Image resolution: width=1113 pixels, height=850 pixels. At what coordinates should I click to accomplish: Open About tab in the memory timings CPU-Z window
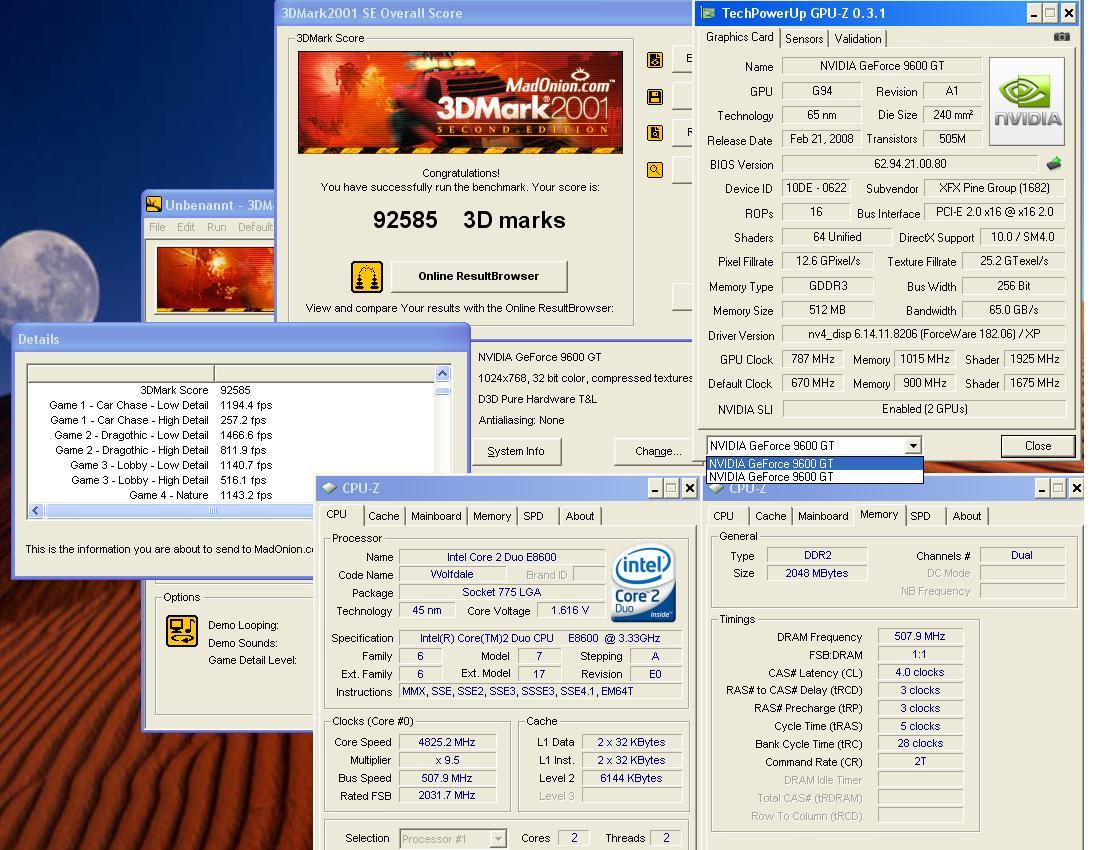coord(967,516)
